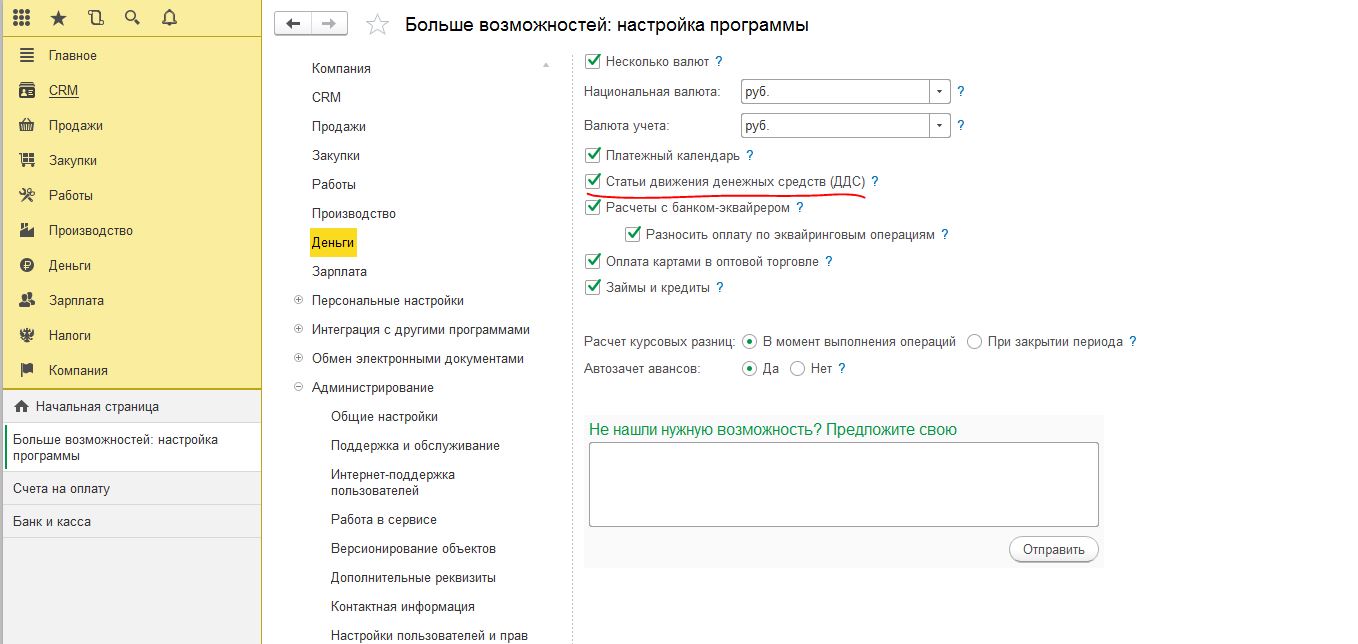1358x644 pixels.
Task: Add this page to favorites with the star by the title
Action: point(377,25)
